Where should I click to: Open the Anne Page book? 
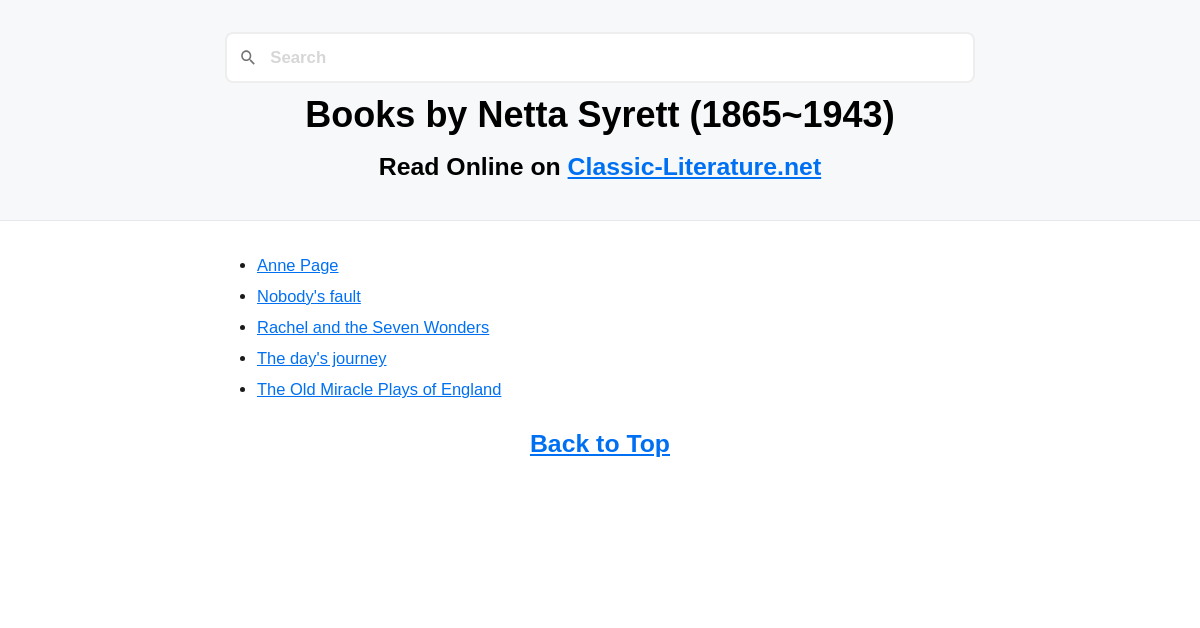(297, 265)
